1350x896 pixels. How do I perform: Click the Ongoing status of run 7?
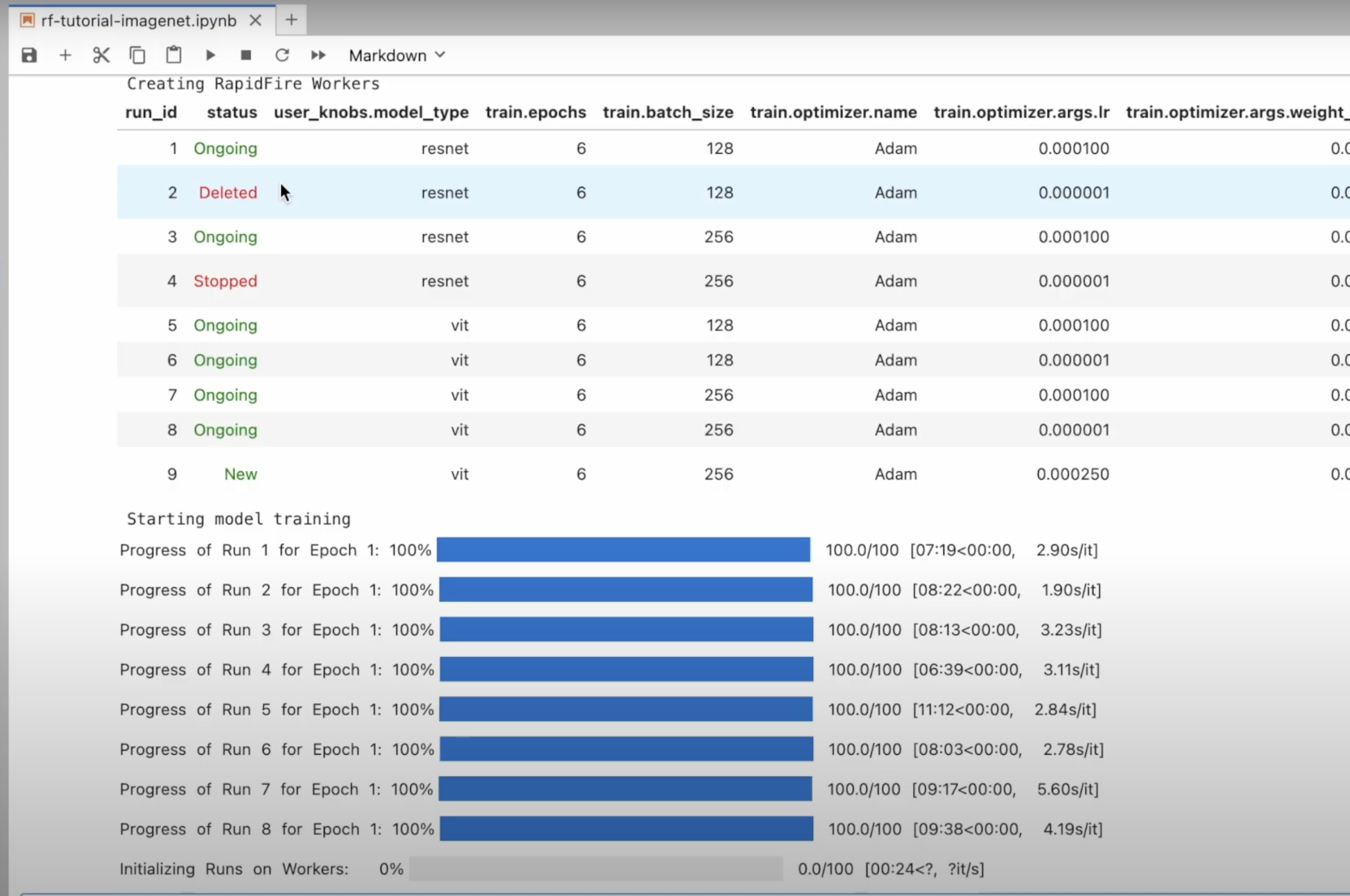[x=226, y=395]
